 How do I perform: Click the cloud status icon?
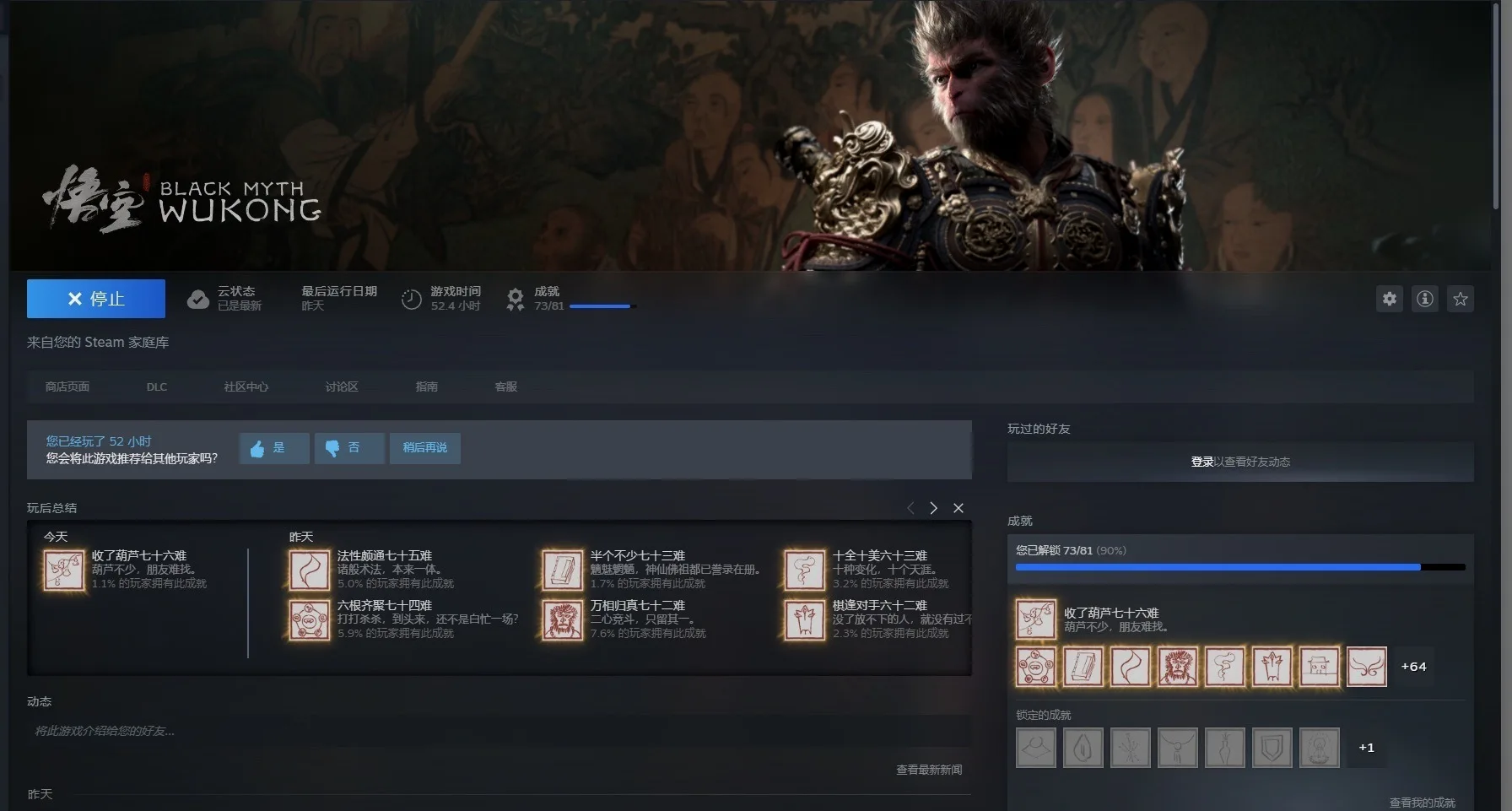pos(198,300)
